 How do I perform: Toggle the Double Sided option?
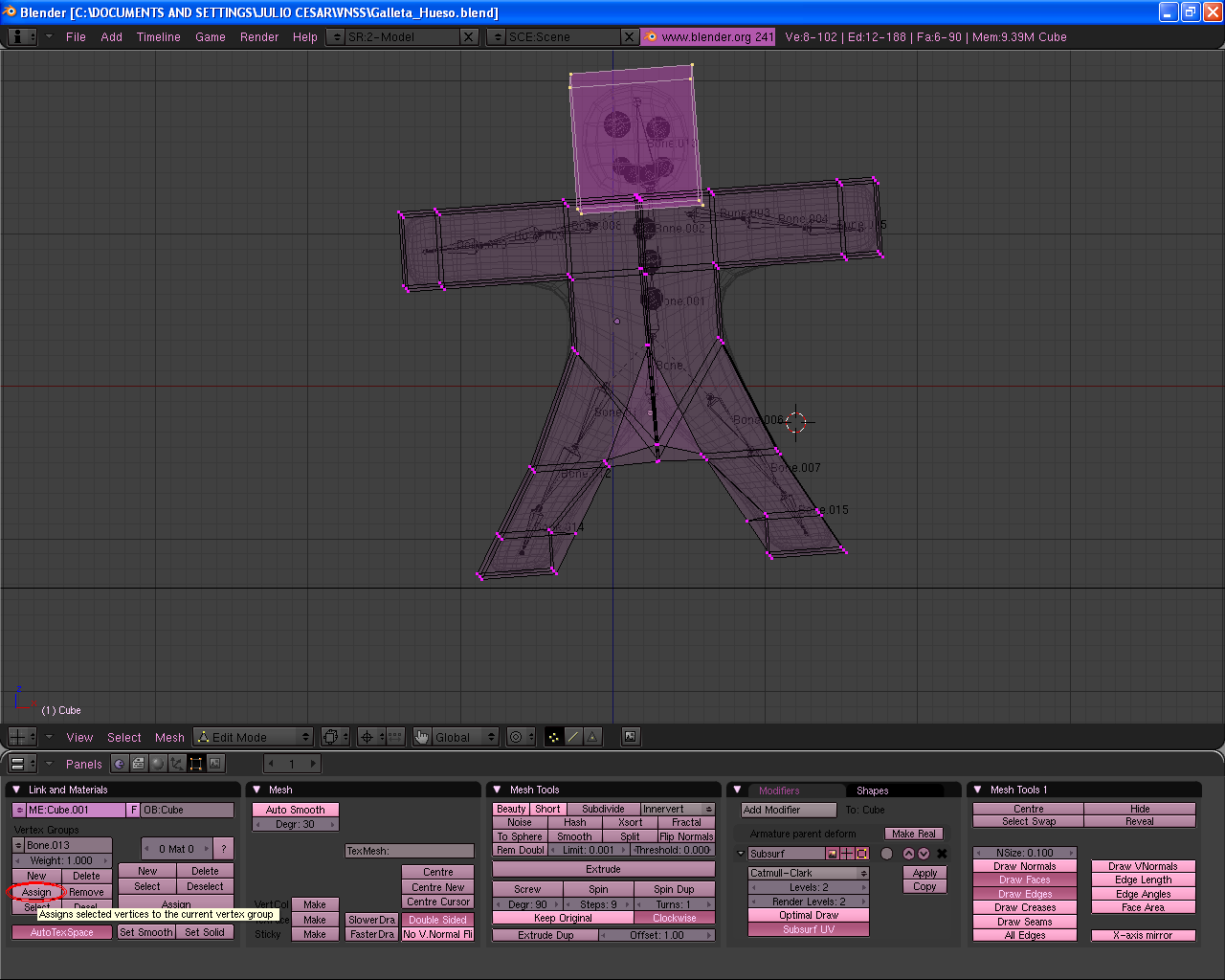(437, 920)
